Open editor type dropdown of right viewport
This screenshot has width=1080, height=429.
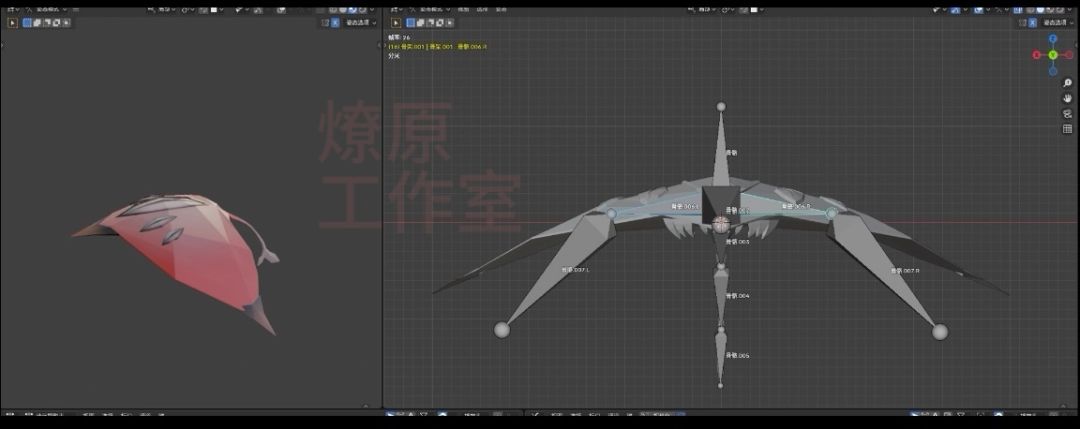point(395,10)
